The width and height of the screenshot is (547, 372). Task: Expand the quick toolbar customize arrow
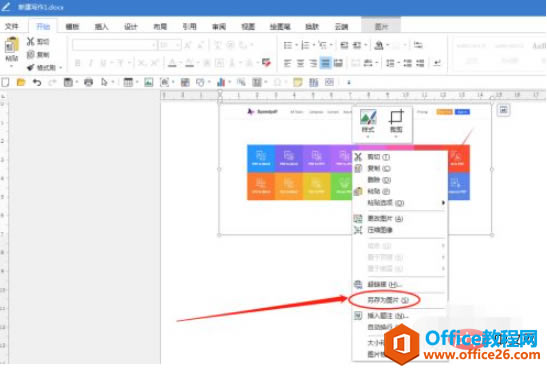349,83
